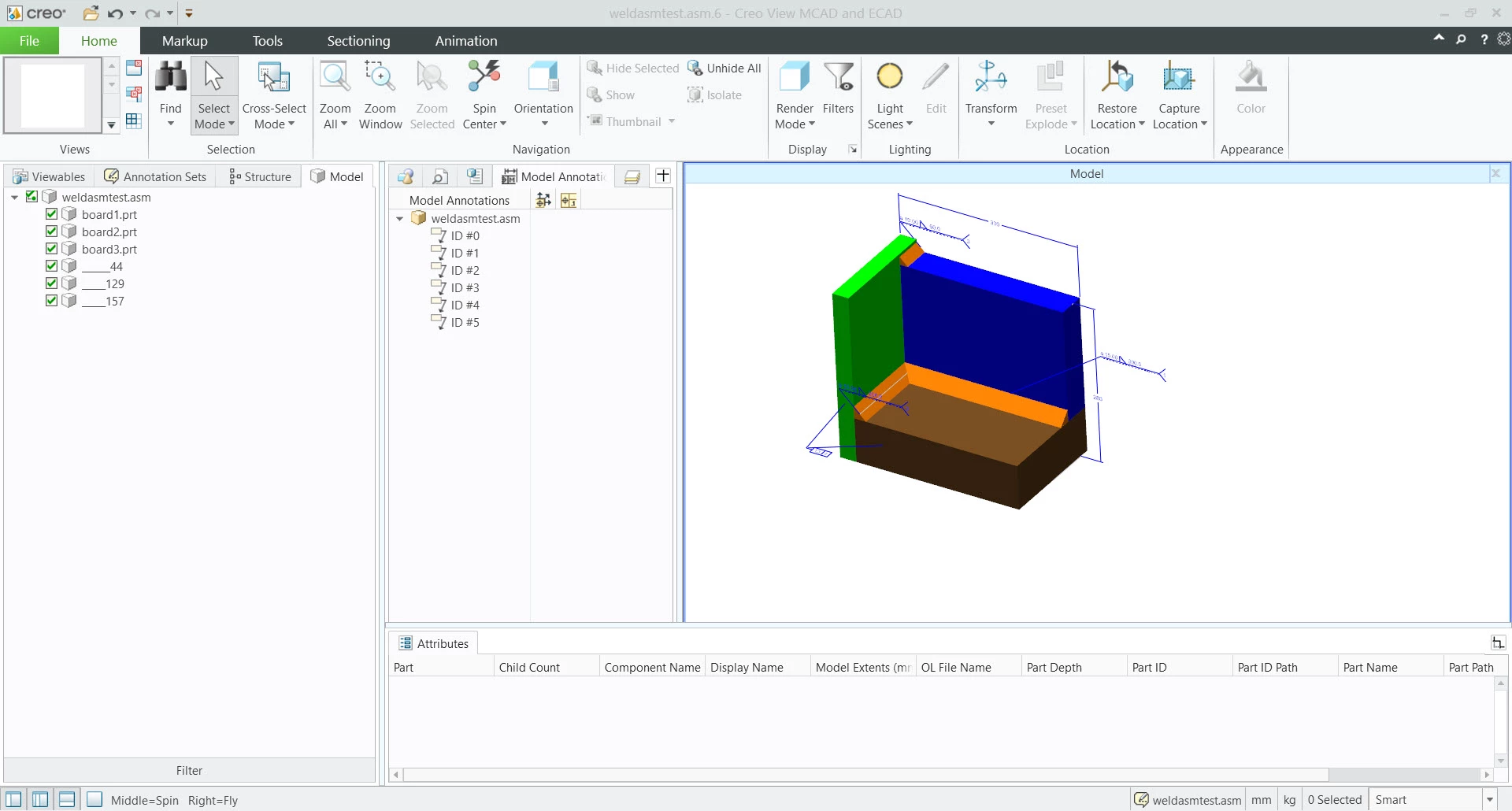Click the grid tile views icon

[134, 120]
